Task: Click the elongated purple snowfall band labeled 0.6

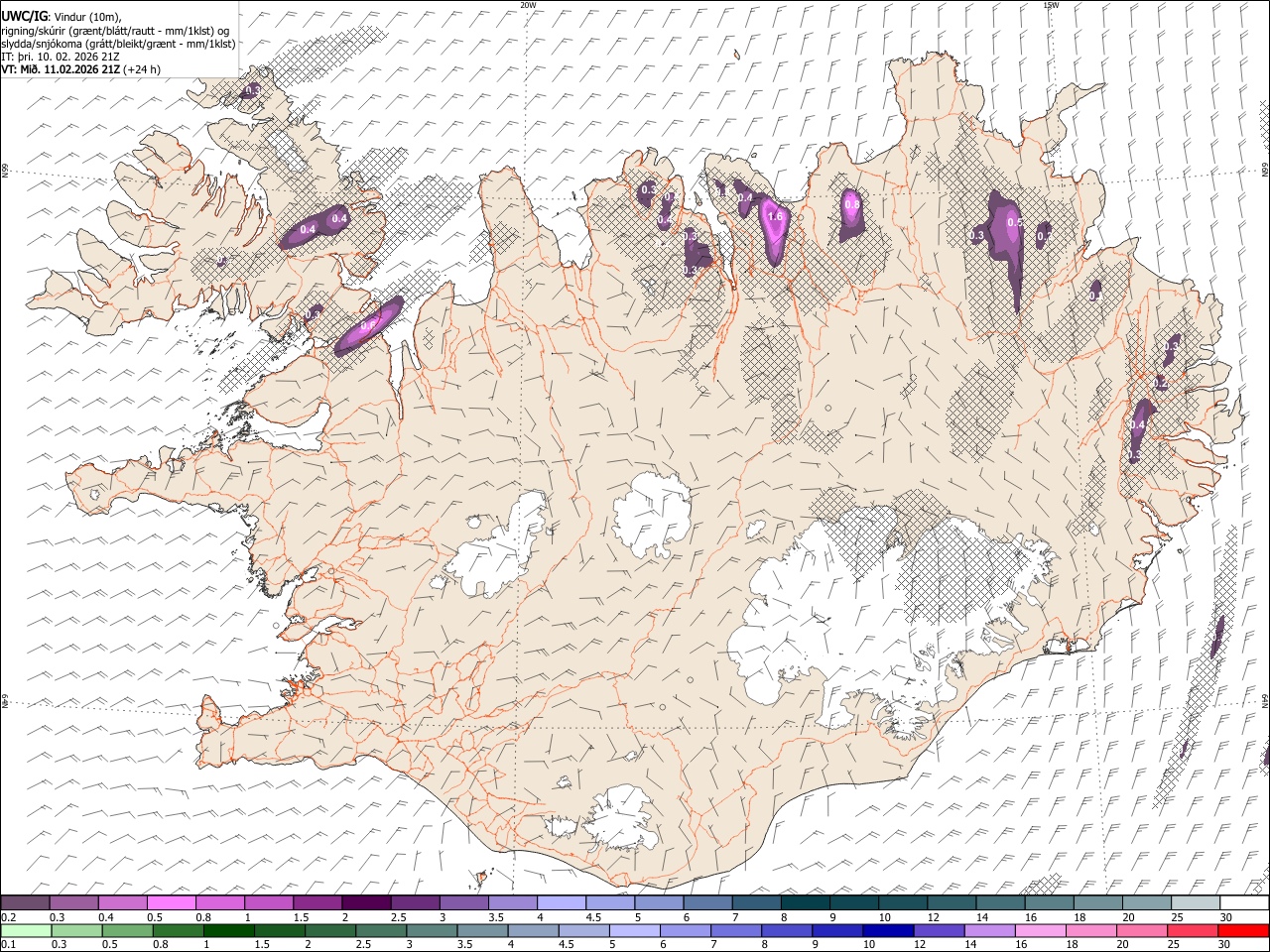Action: coord(369,325)
